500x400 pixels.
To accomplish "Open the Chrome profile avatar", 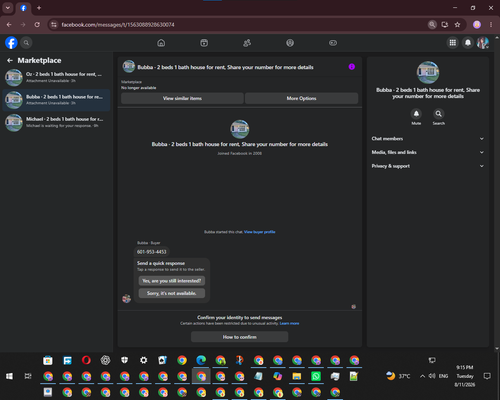I will [x=477, y=25].
